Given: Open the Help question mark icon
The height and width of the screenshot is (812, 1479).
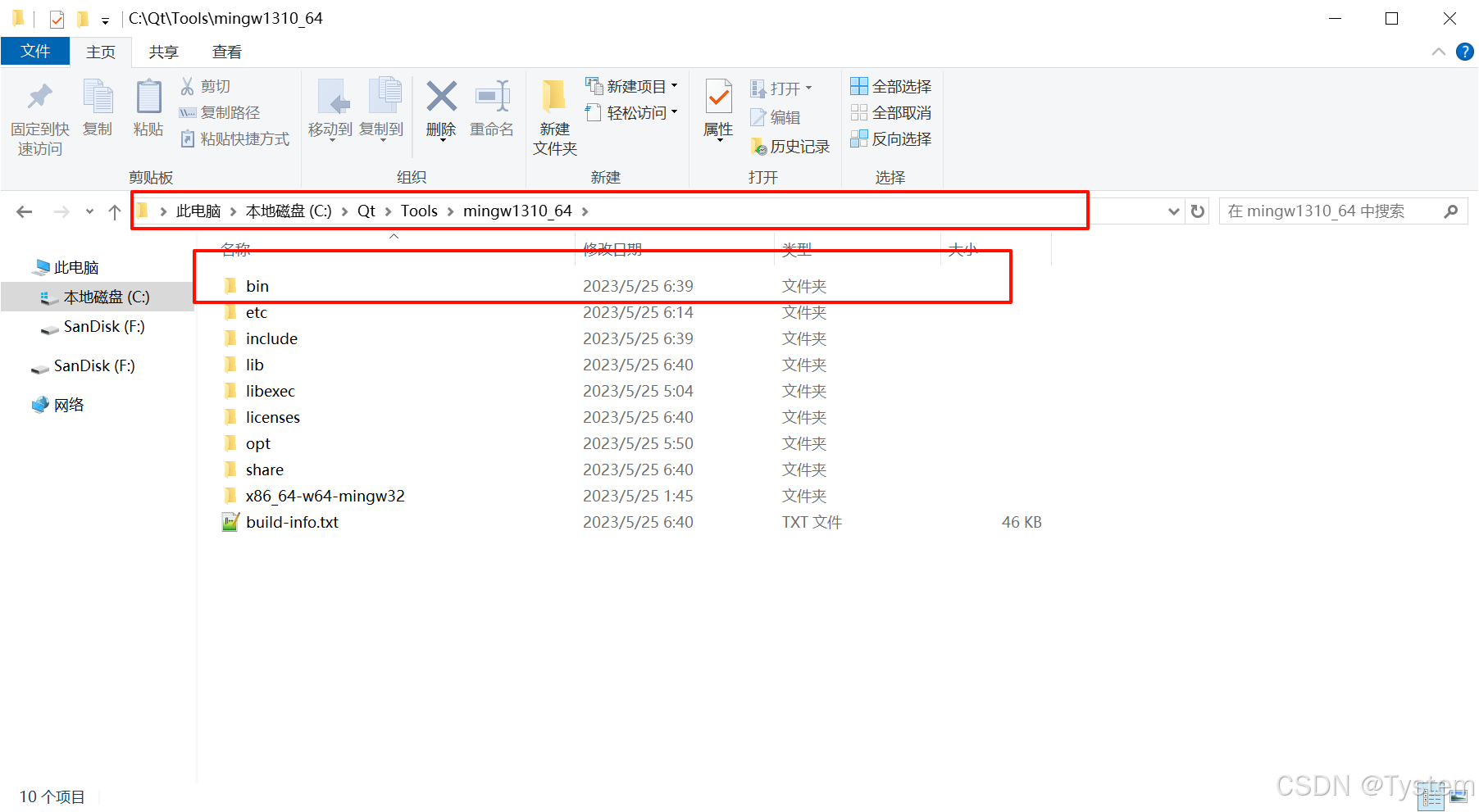Looking at the screenshot, I should (x=1465, y=52).
